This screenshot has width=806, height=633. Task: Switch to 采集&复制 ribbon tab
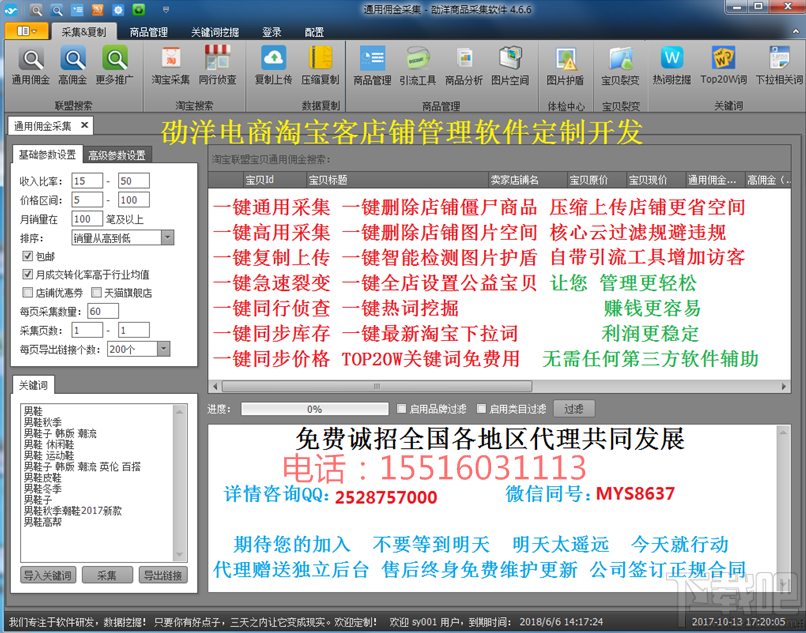tap(84, 32)
